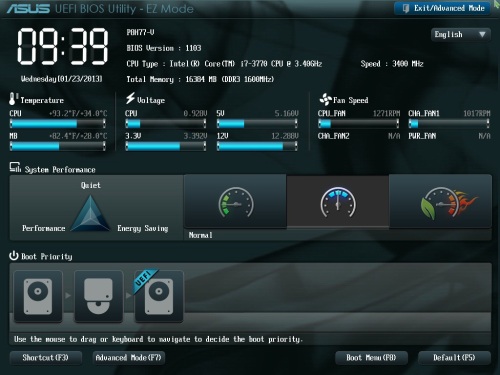This screenshot has height=375, width=500.
Task: Load defaults with Default (F5) button
Action: point(454,358)
